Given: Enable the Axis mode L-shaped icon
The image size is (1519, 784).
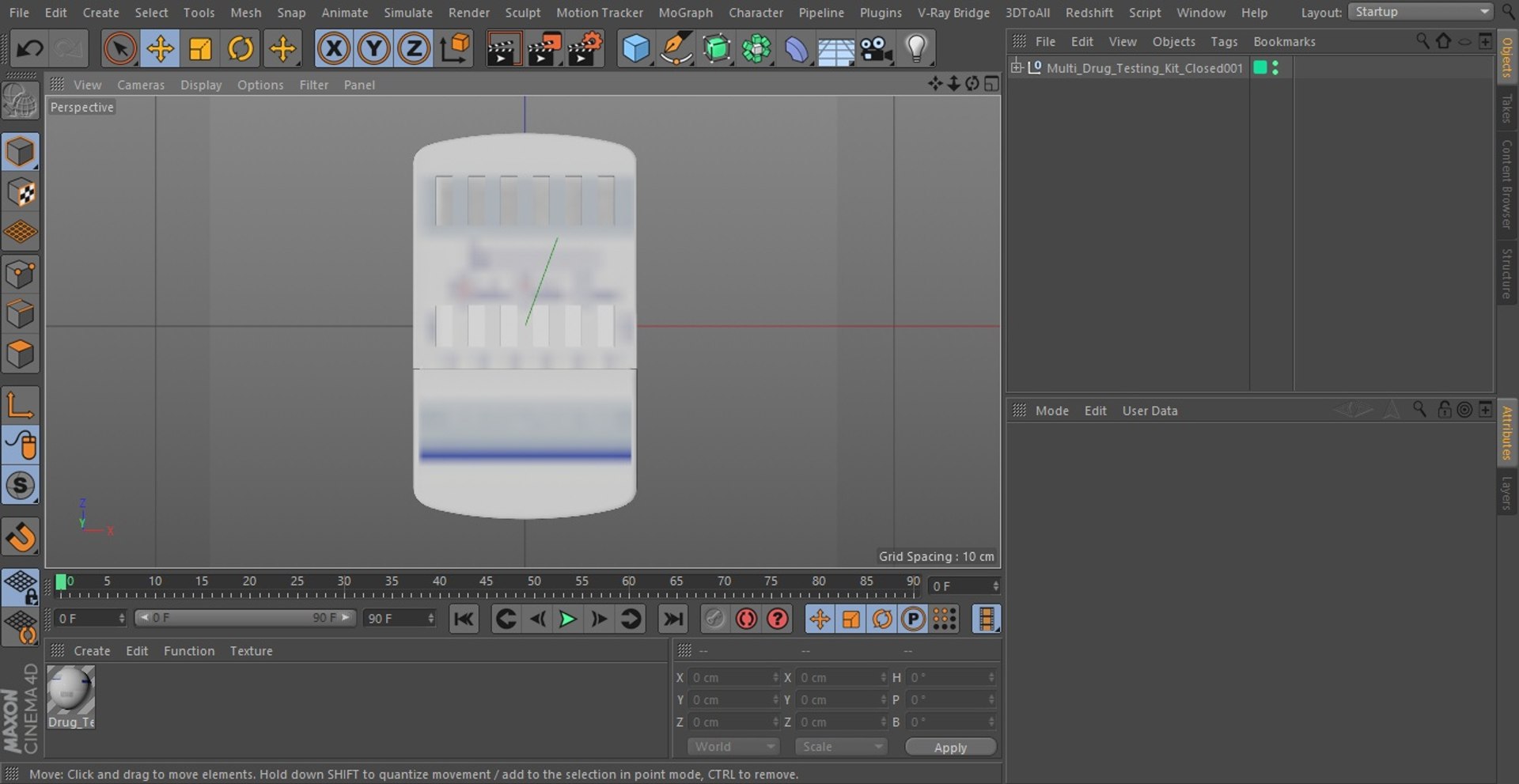Looking at the screenshot, I should coord(21,405).
